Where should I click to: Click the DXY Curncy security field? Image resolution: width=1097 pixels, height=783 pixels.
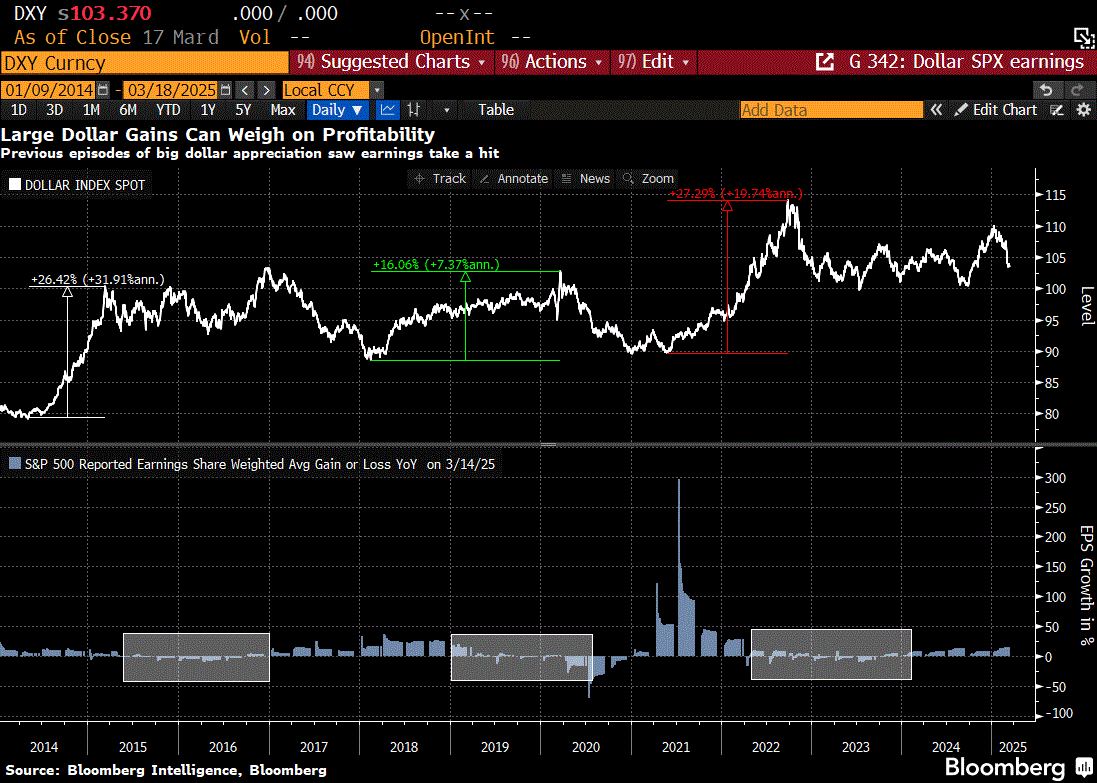point(145,63)
